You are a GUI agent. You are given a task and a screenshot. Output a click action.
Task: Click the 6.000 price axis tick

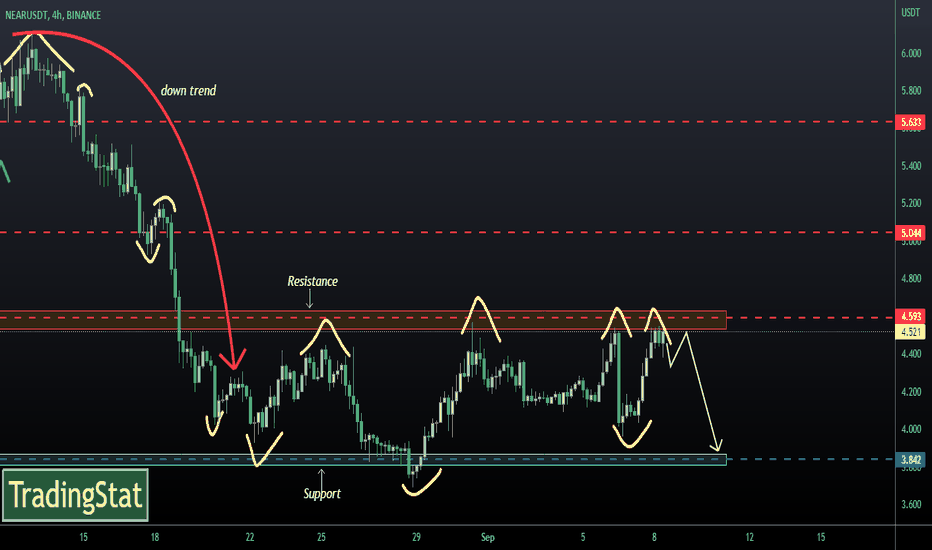tap(911, 54)
